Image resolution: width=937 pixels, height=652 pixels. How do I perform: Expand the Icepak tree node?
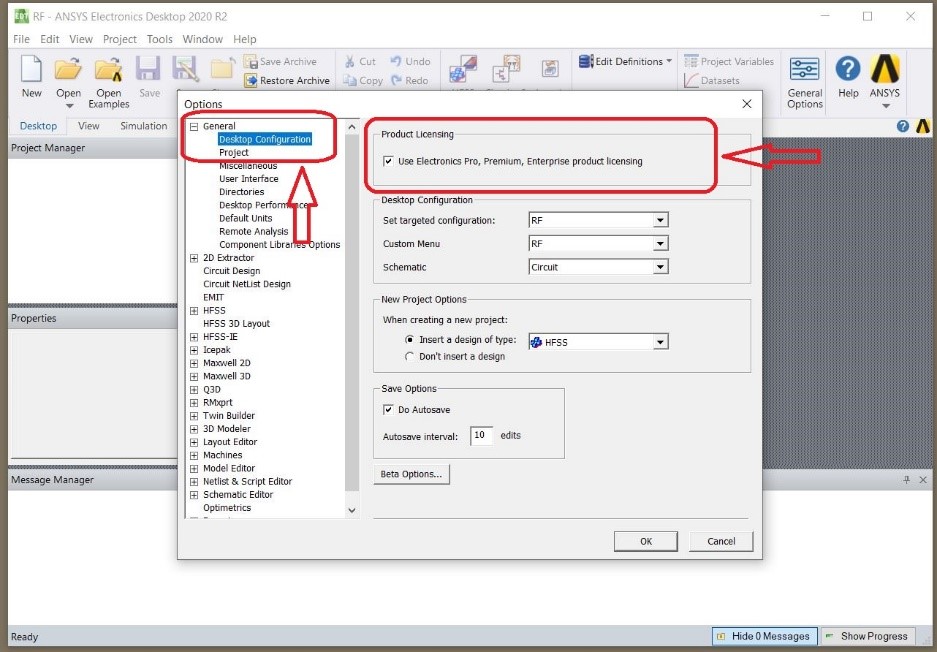194,350
